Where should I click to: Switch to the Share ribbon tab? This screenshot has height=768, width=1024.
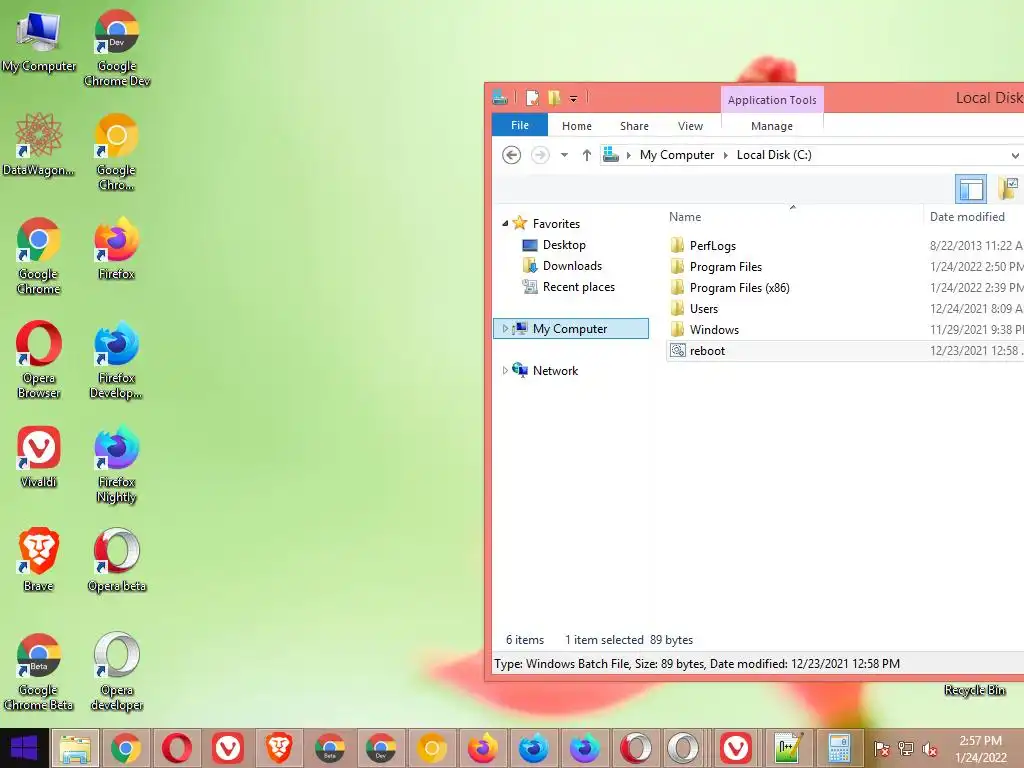point(634,125)
